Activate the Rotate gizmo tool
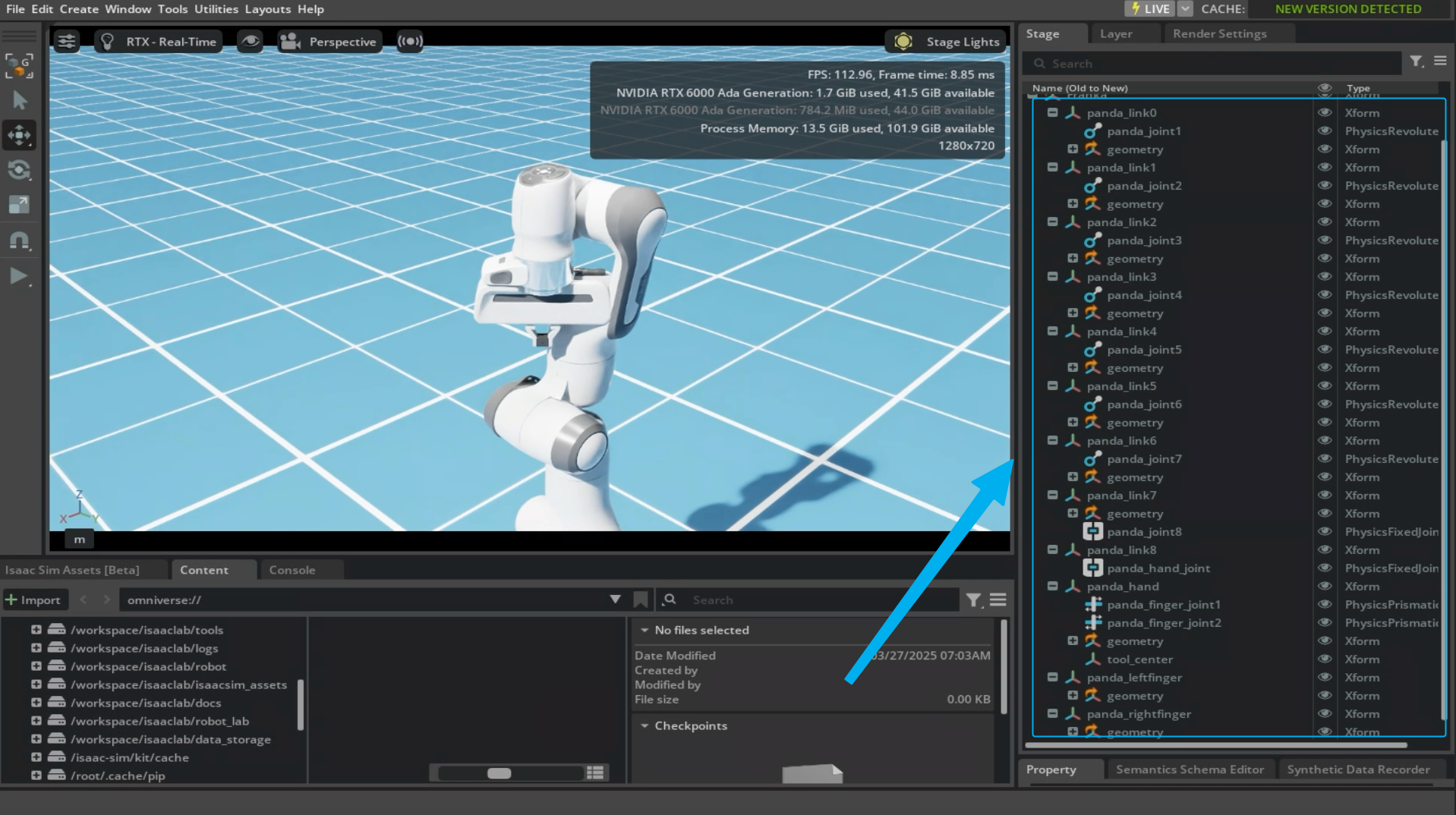Image resolution: width=1456 pixels, height=815 pixels. pos(20,170)
